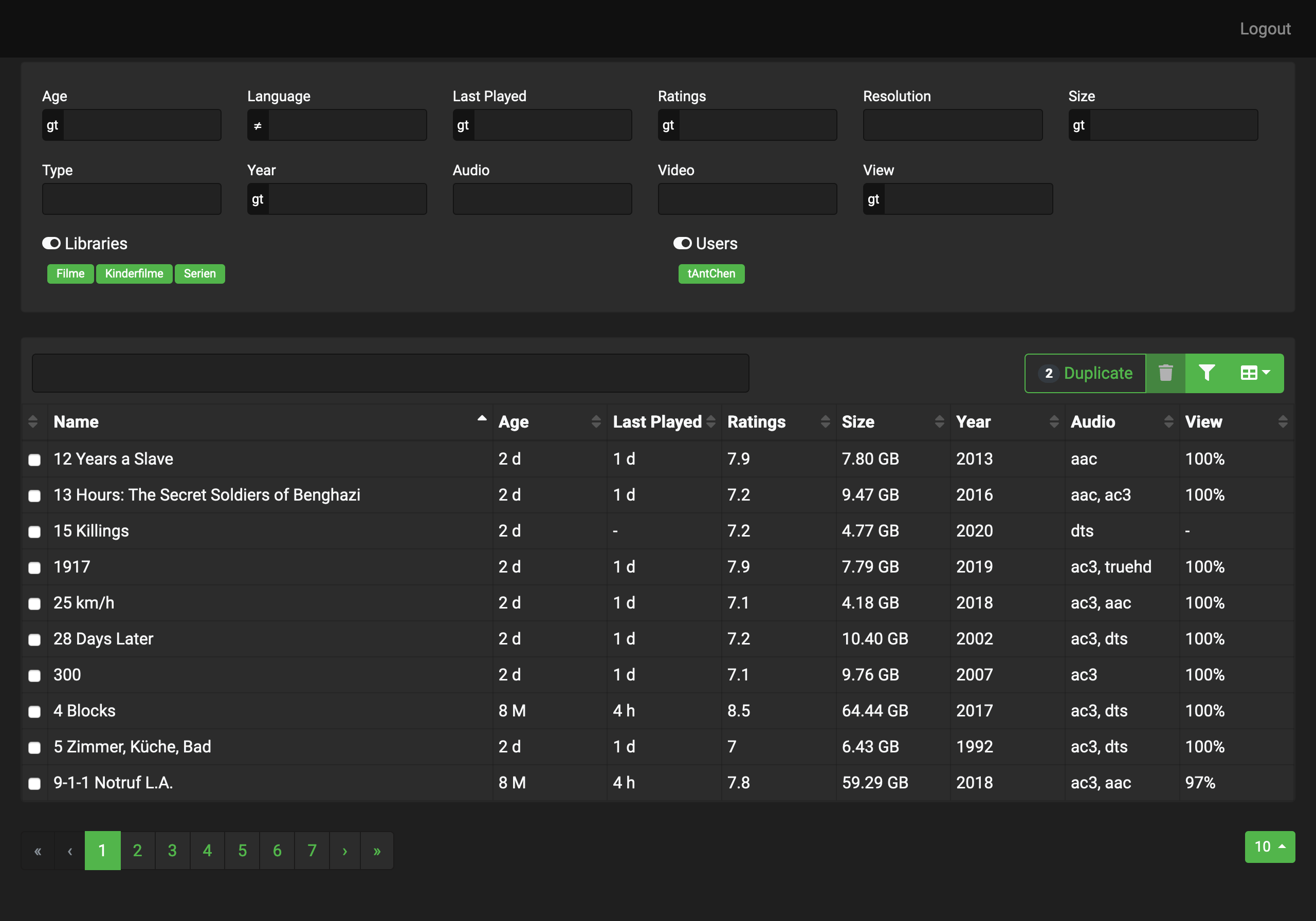Screen dimensions: 1316x921
Task: Click the trash delete icon
Action: pos(1165,373)
